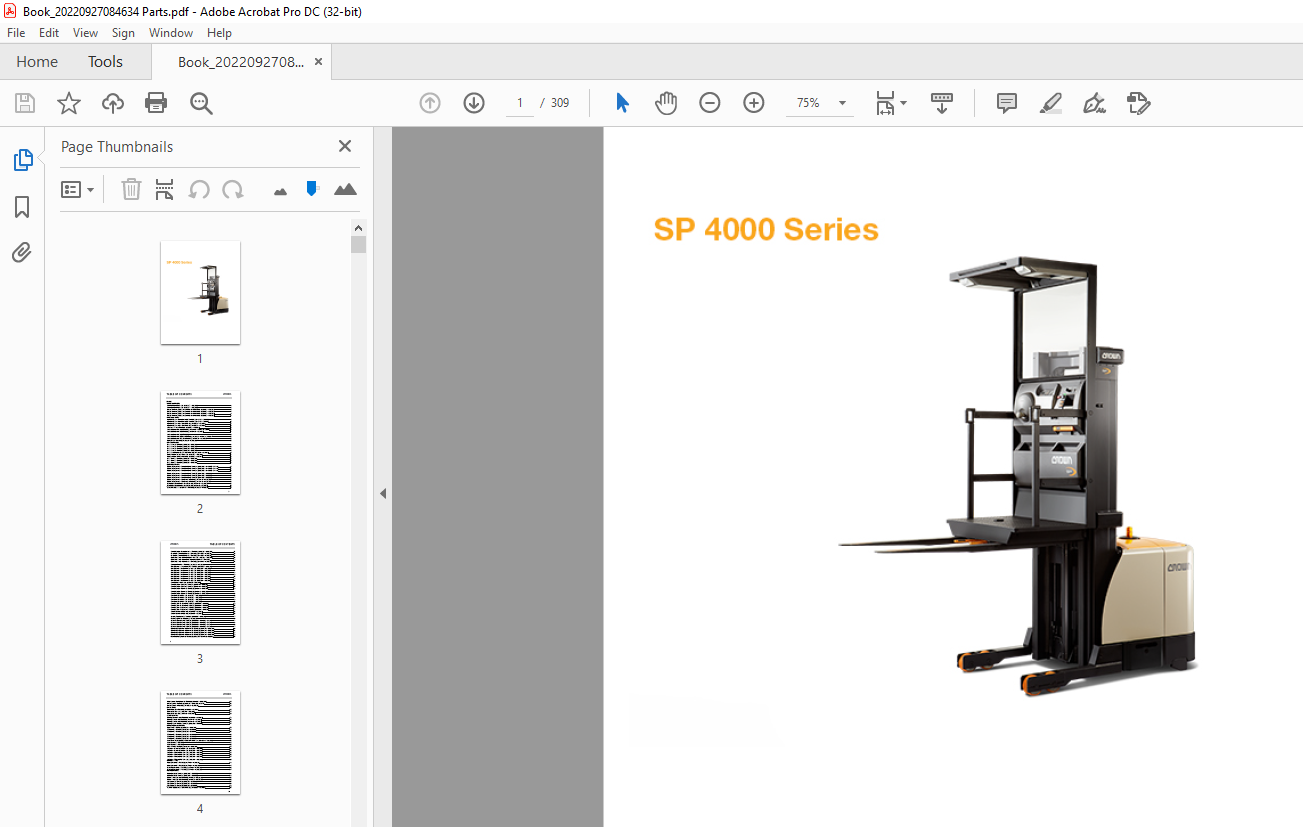Select page 3 thumbnail

200,592
